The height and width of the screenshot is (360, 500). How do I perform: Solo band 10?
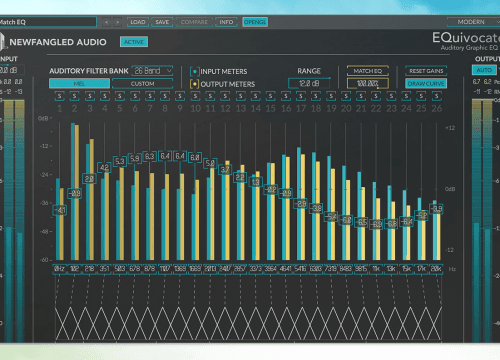(x=195, y=96)
